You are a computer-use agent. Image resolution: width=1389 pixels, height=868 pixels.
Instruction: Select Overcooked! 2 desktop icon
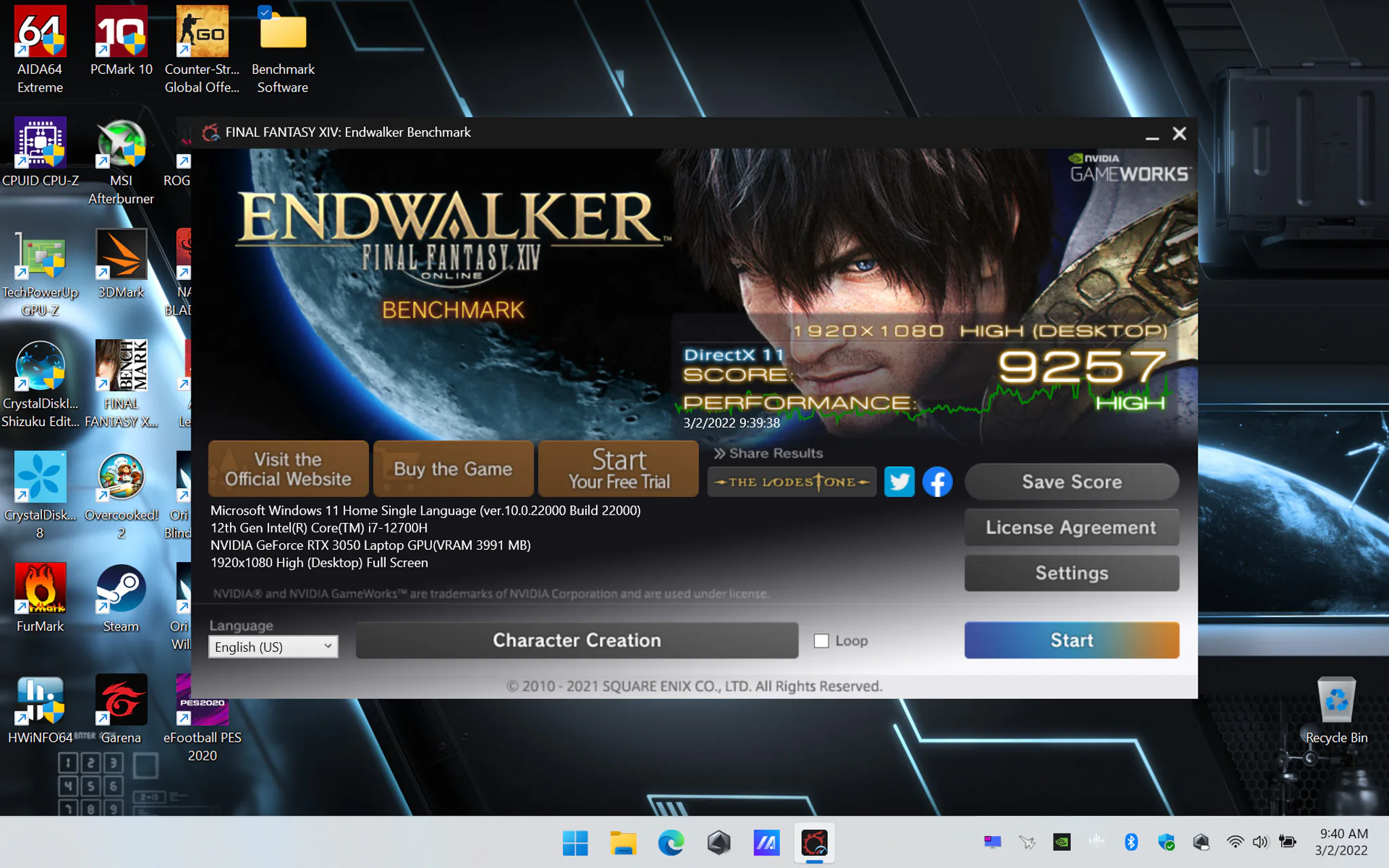pos(121,495)
